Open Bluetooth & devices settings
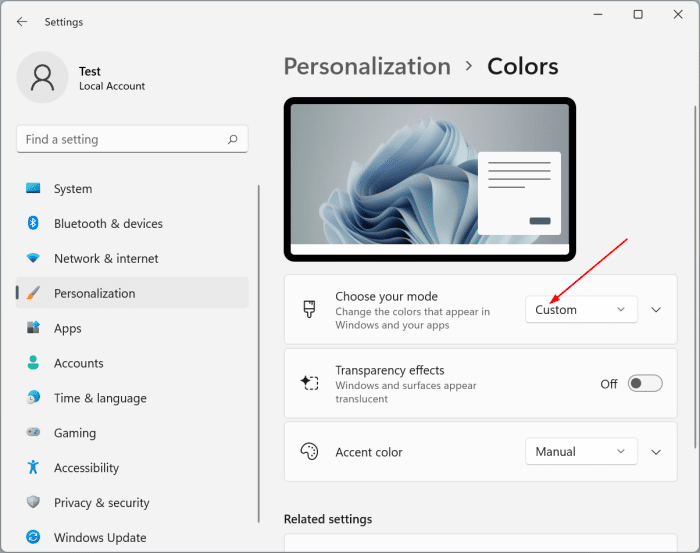This screenshot has width=700, height=553. click(x=132, y=223)
